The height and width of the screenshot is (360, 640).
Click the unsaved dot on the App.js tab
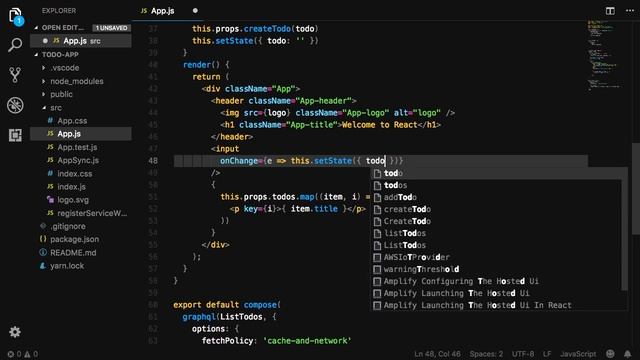195,11
